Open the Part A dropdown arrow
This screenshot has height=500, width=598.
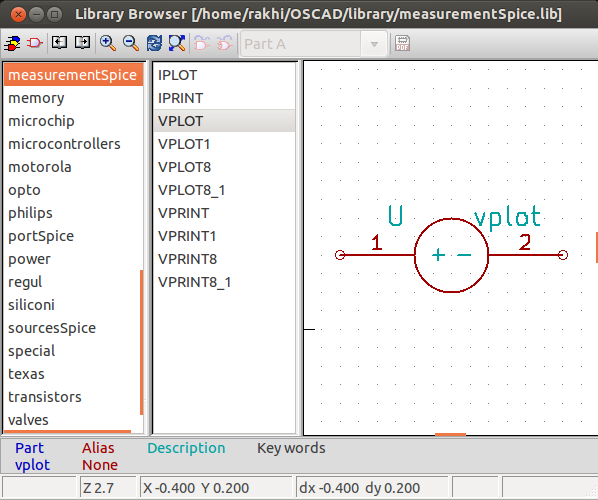(x=374, y=44)
